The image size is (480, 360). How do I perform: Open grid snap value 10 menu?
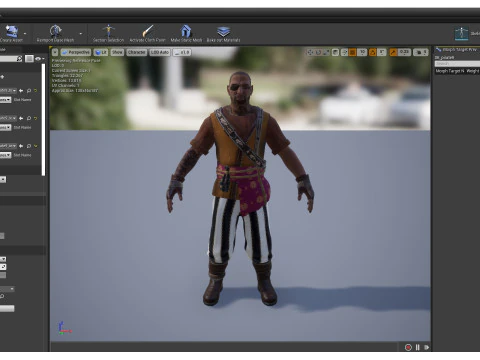[x=362, y=52]
